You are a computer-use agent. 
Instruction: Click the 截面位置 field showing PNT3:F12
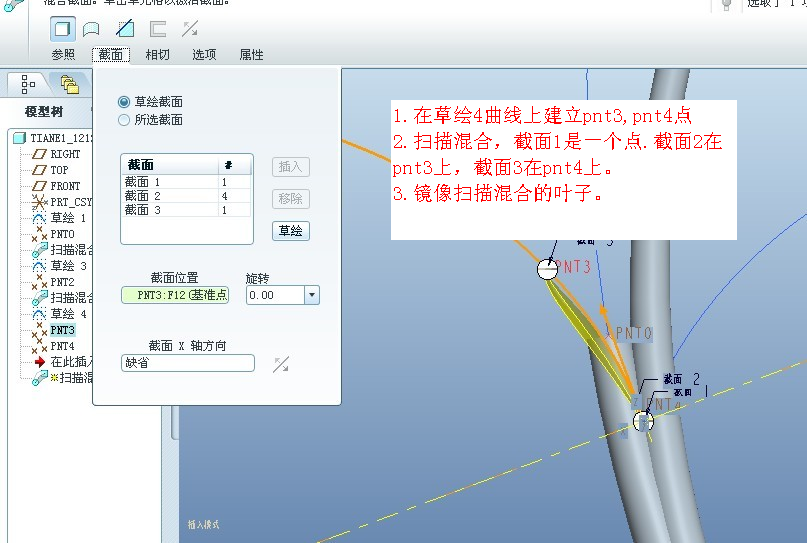[175, 295]
